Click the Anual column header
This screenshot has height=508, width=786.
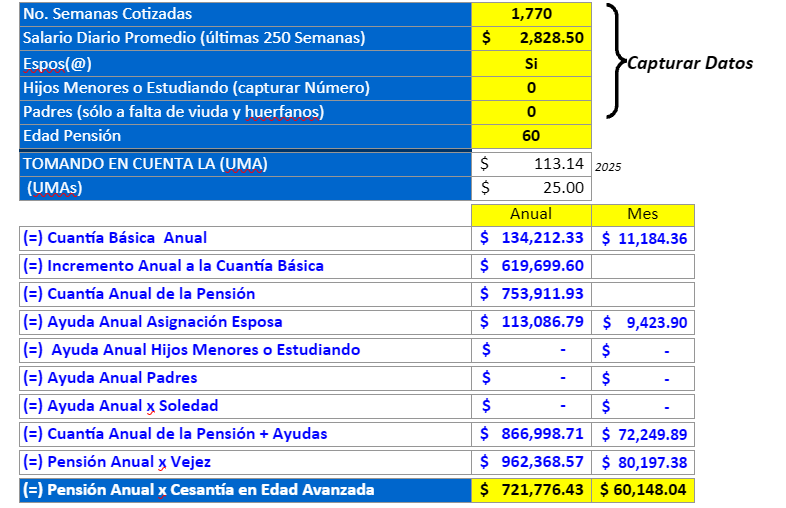click(531, 214)
